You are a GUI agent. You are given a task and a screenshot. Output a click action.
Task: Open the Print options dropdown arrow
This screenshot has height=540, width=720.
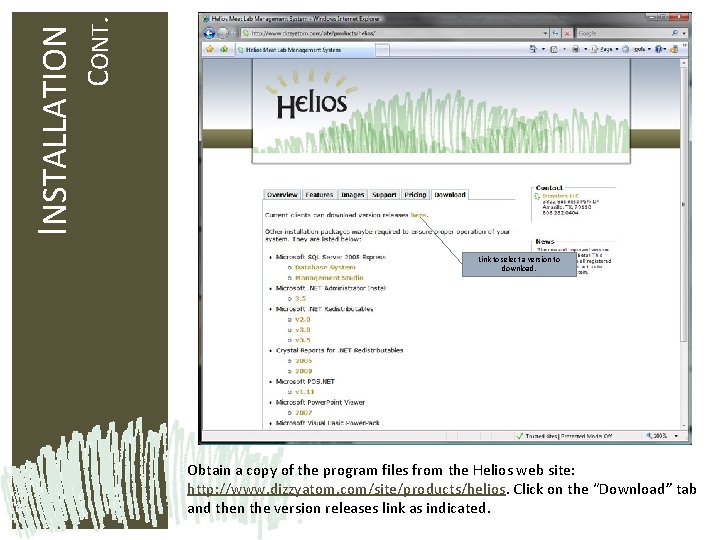[x=585, y=49]
